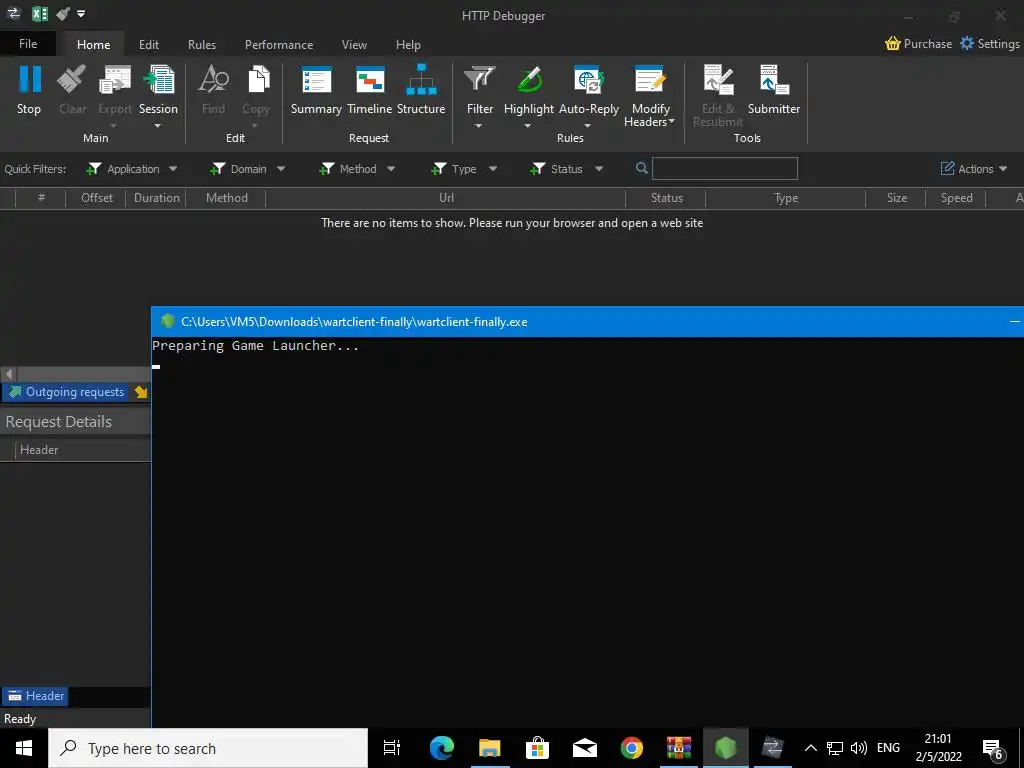Screen dimensions: 1024x768
Task: Sort by the Offset column header
Action: click(x=96, y=198)
